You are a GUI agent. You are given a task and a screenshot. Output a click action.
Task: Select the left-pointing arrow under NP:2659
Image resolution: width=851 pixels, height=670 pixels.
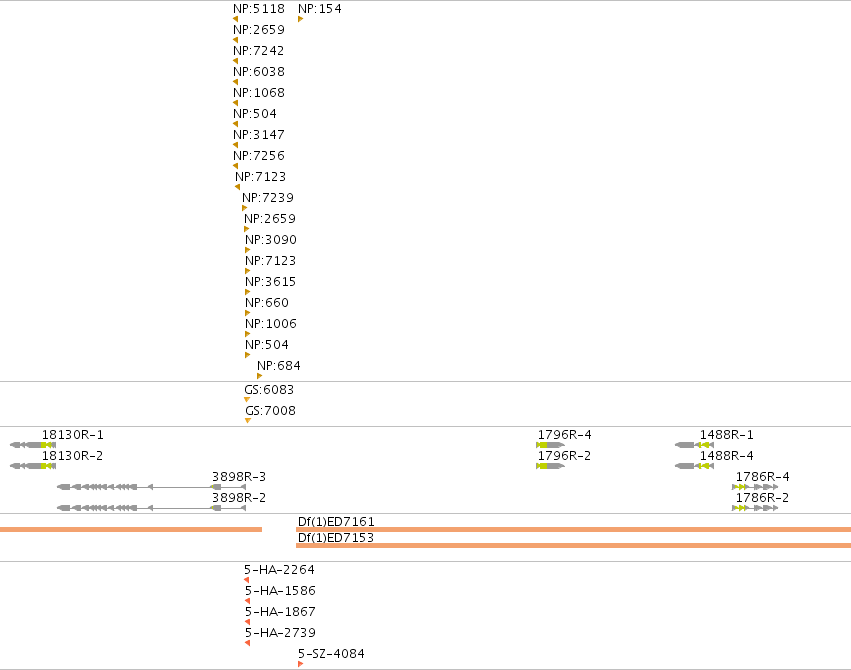(x=236, y=40)
